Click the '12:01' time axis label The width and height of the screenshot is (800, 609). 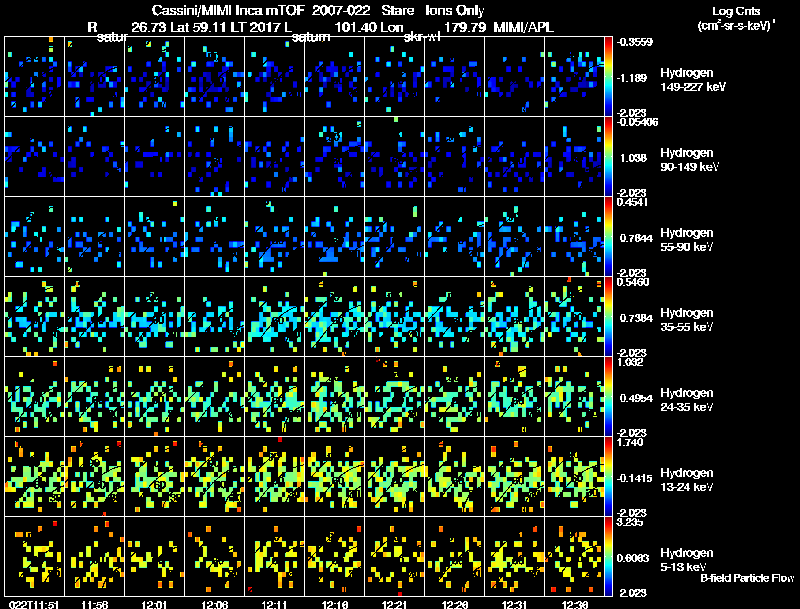[x=155, y=604]
